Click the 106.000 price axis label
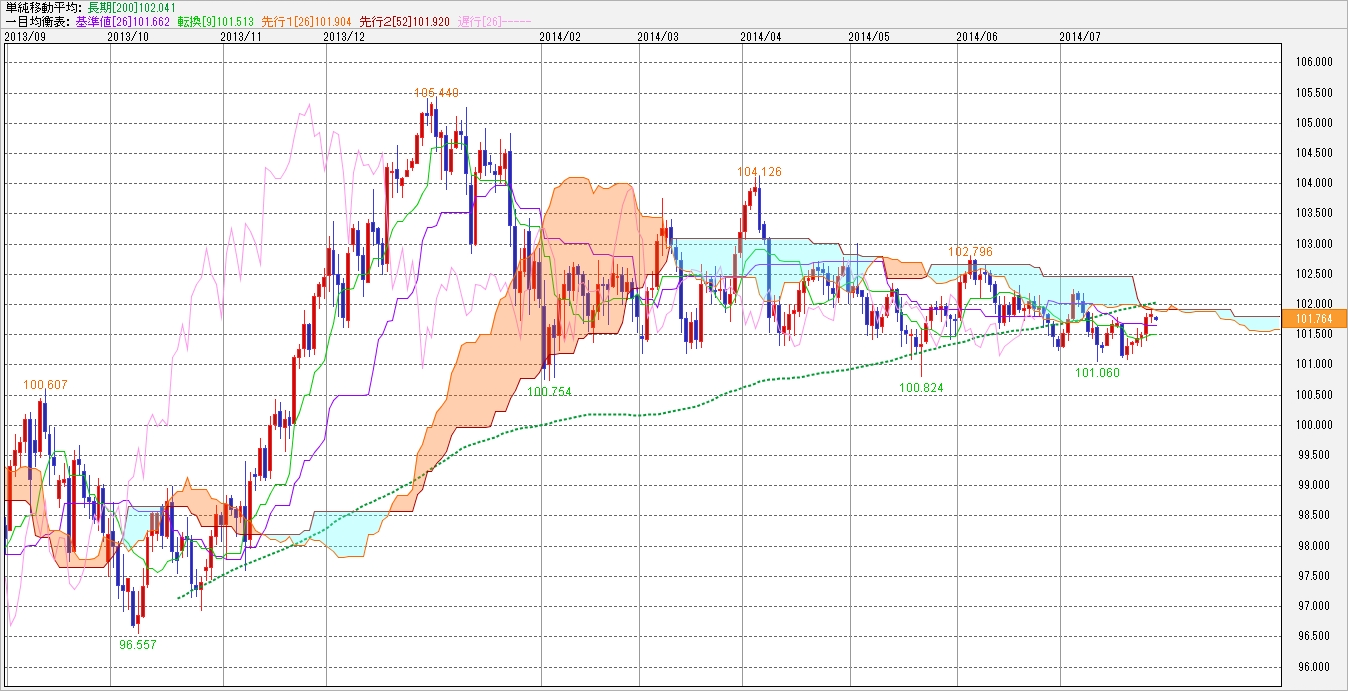The height and width of the screenshot is (691, 1348). click(x=1313, y=62)
